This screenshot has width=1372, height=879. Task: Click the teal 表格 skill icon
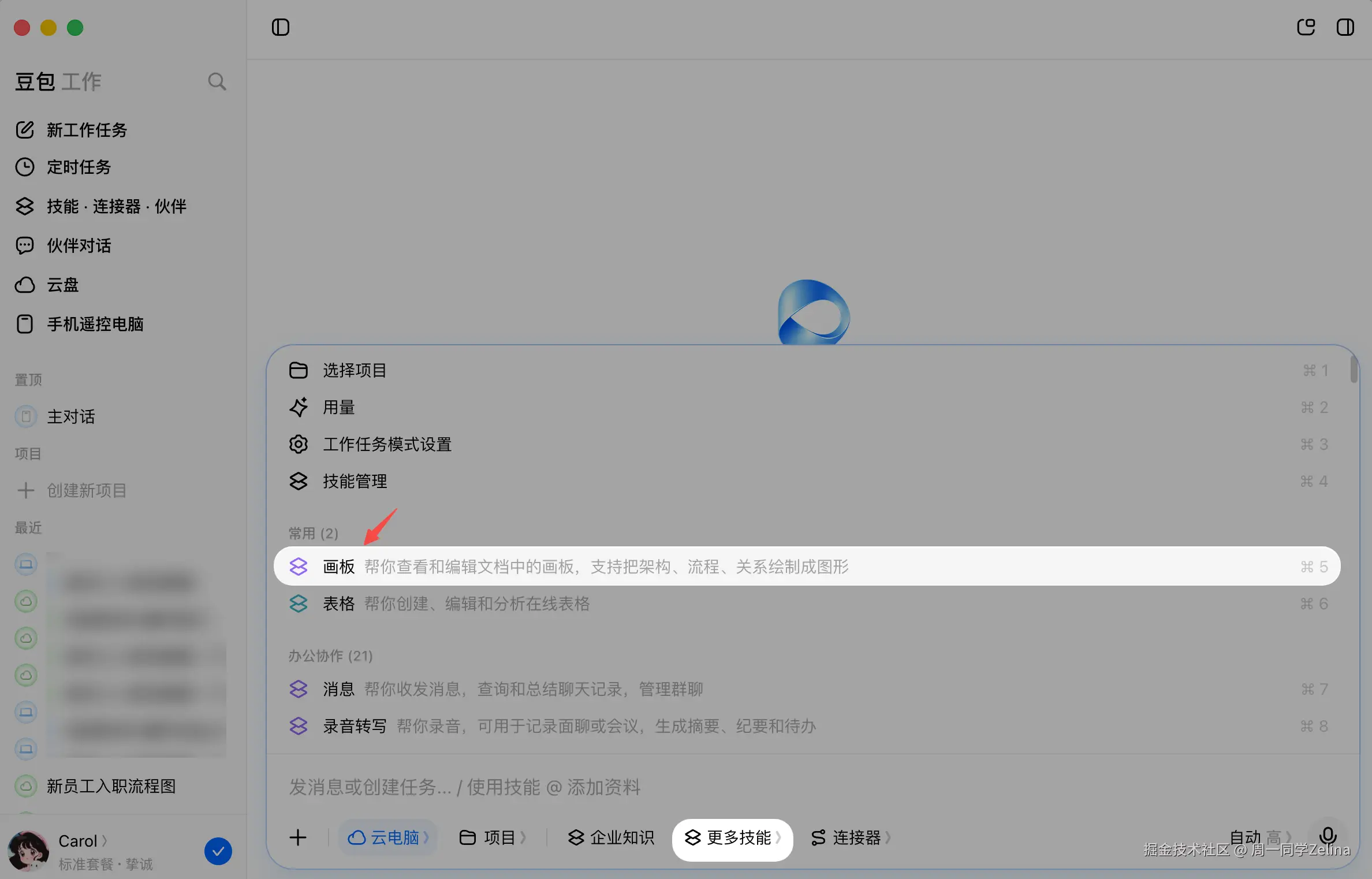tap(299, 604)
